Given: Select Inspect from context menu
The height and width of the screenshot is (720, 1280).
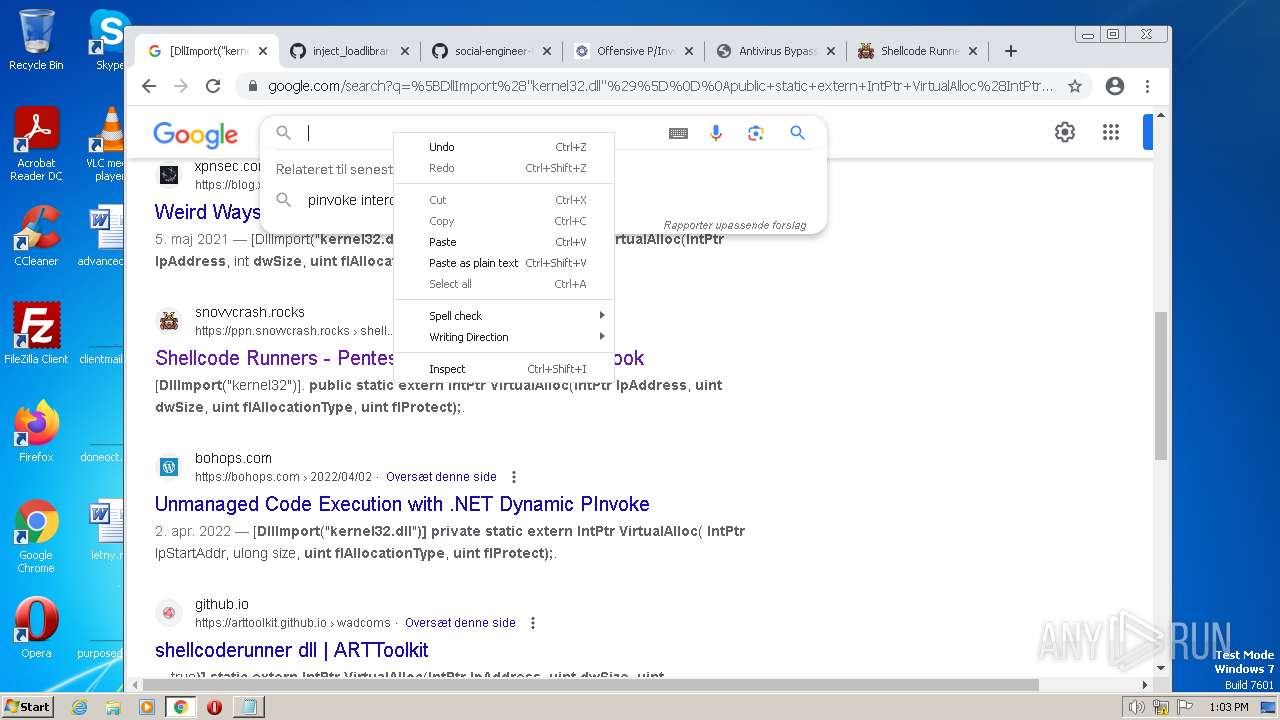Looking at the screenshot, I should tap(504, 369).
